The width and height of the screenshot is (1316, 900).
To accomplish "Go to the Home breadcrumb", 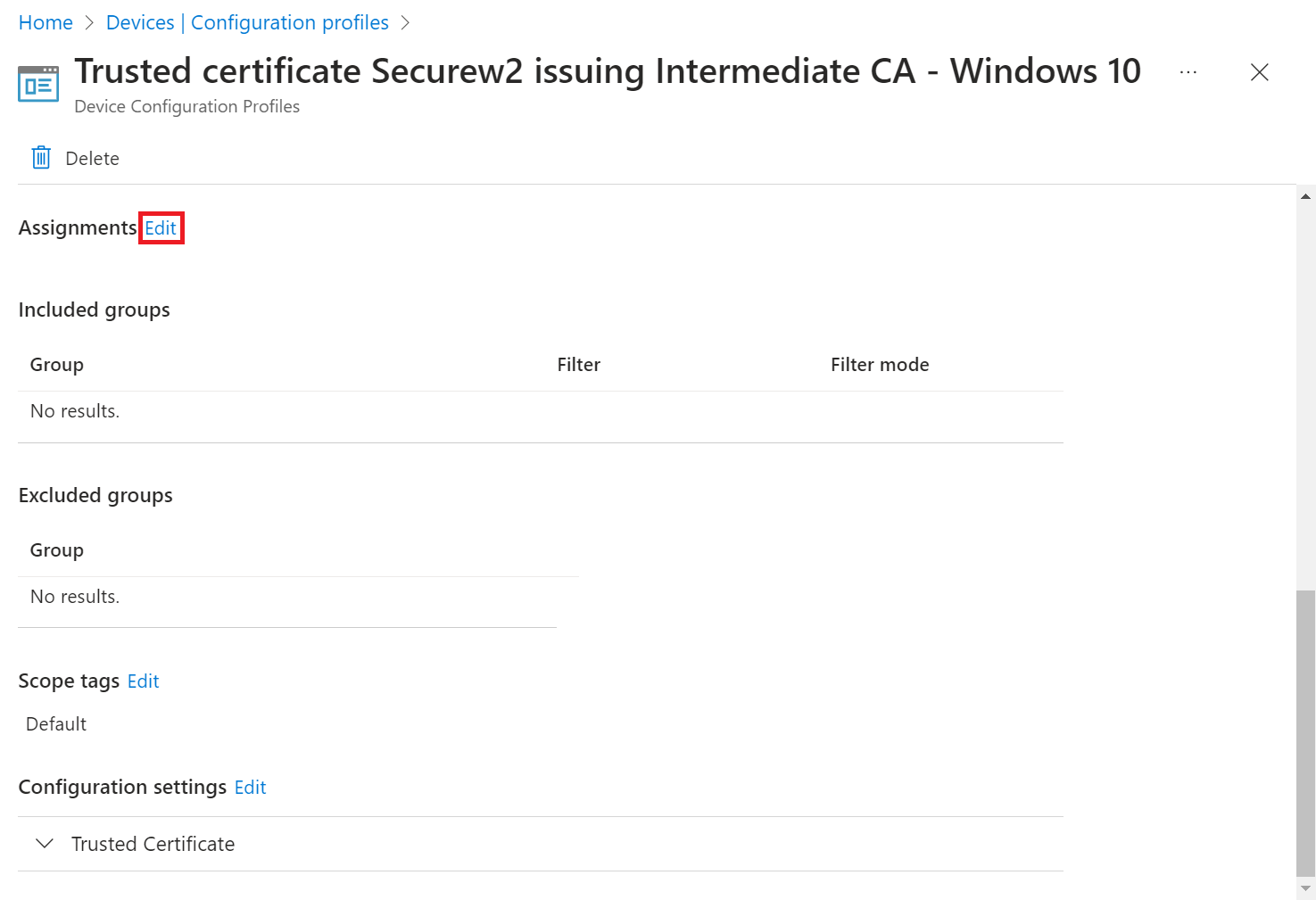I will [46, 23].
